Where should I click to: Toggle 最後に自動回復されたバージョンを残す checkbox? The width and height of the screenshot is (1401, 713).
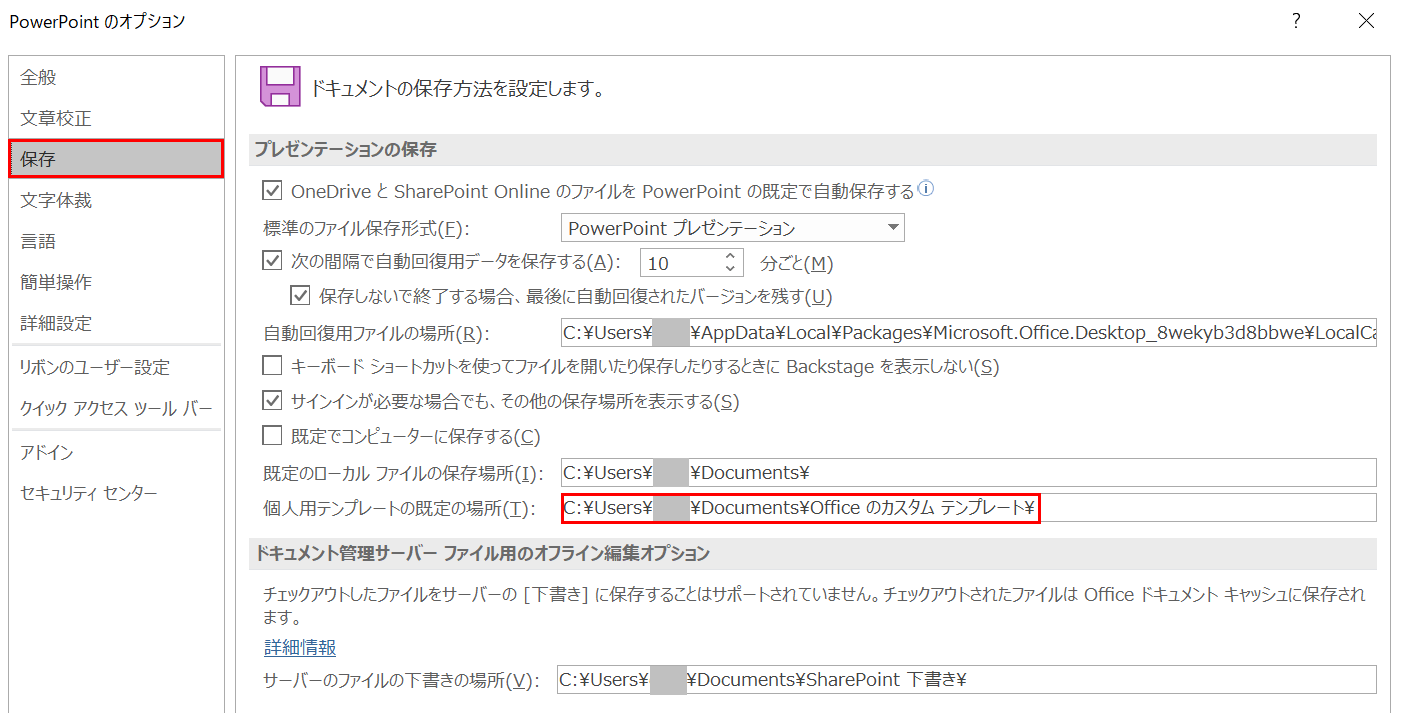click(300, 295)
